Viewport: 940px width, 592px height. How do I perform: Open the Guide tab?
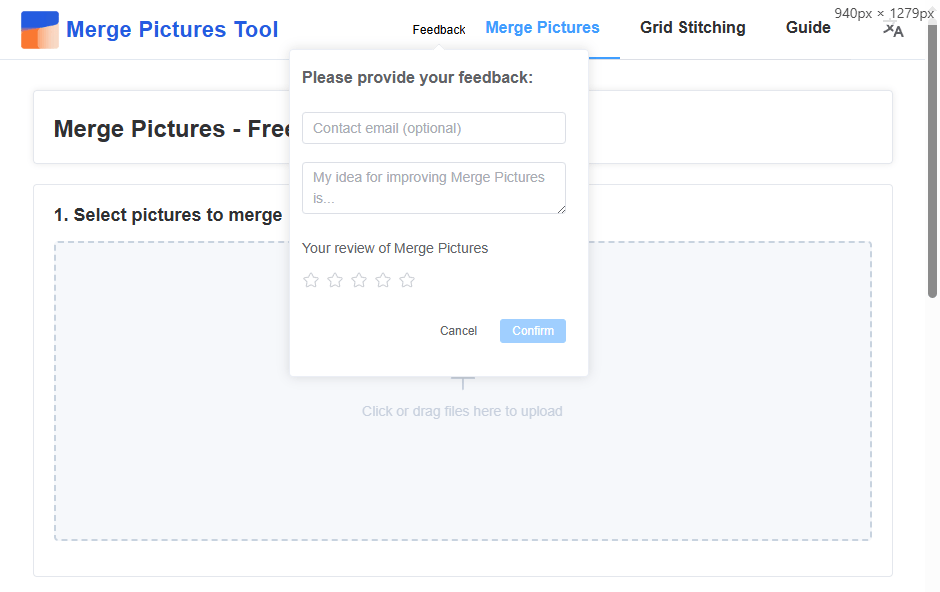(808, 28)
